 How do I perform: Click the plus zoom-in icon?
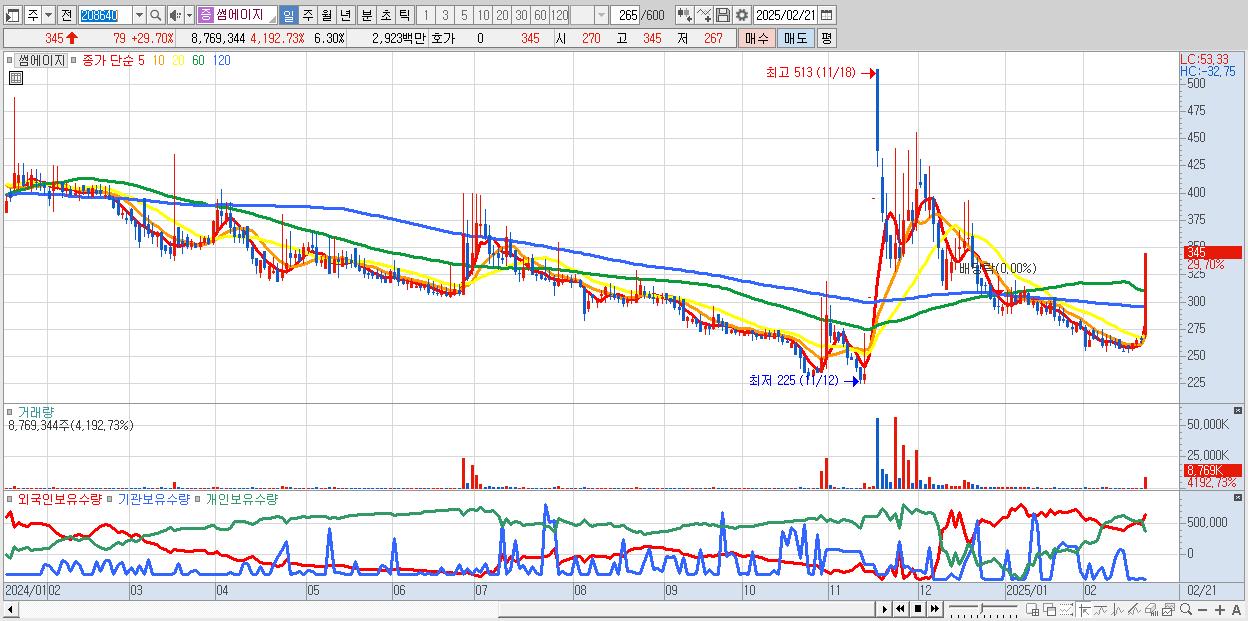tap(1220, 609)
